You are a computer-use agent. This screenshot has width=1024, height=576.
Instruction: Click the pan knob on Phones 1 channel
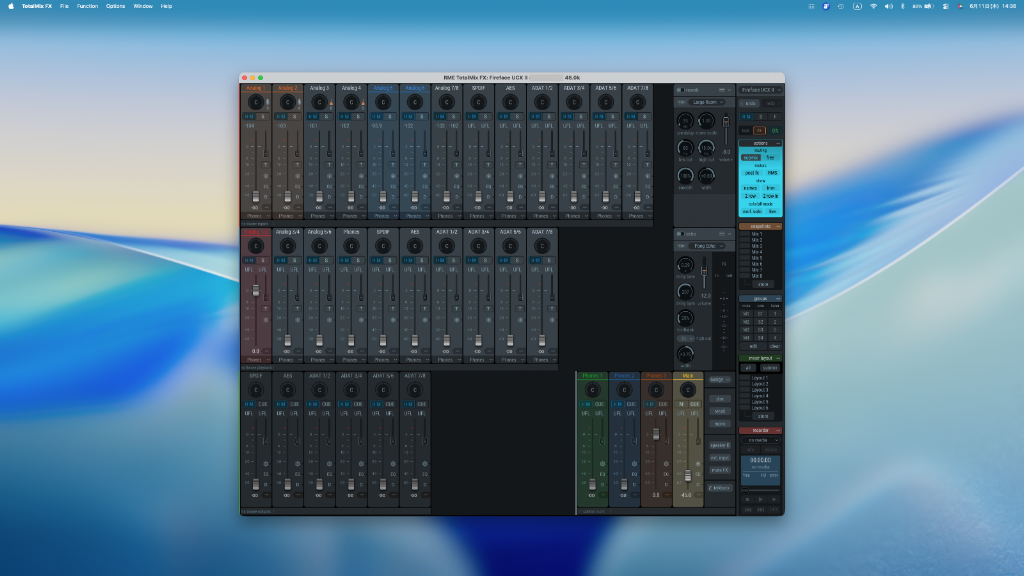point(592,390)
